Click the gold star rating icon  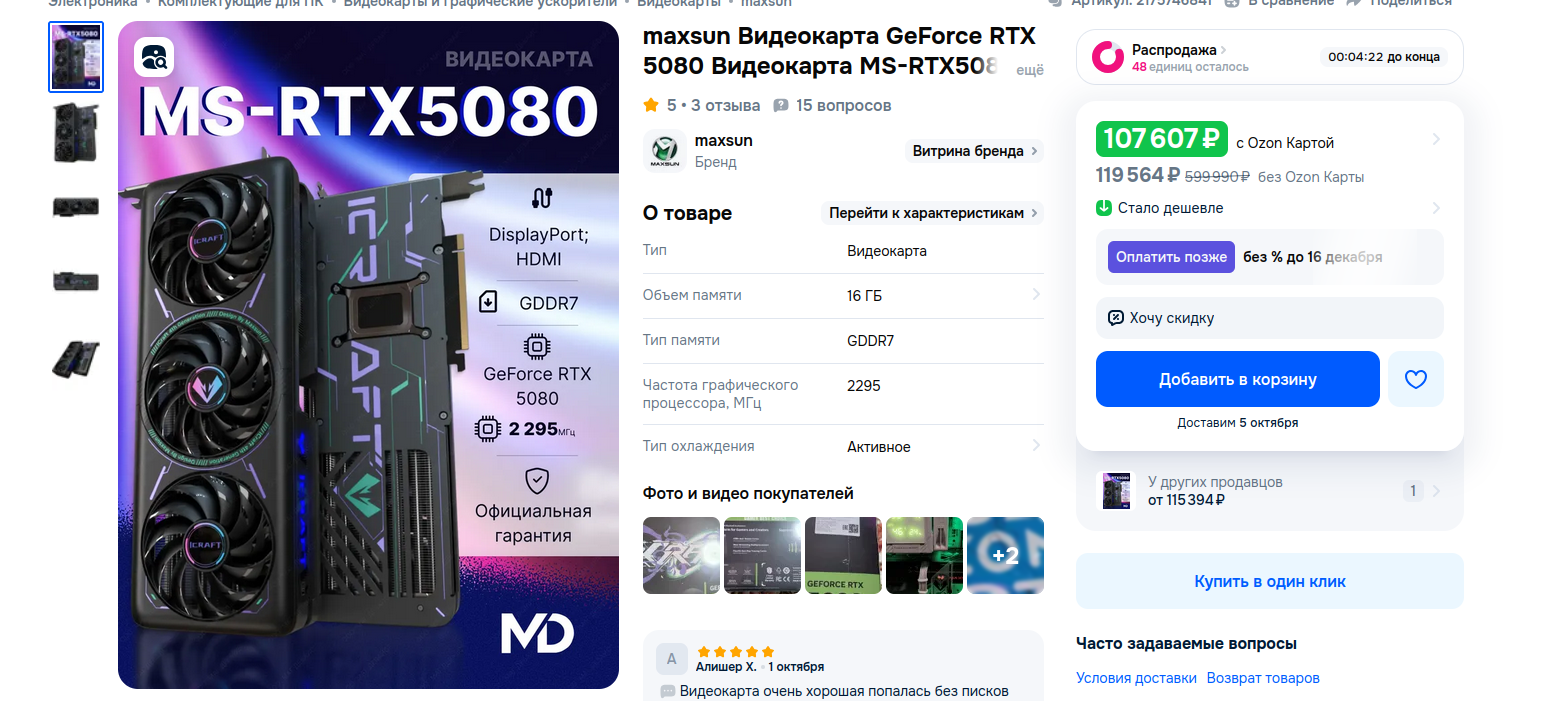point(651,105)
